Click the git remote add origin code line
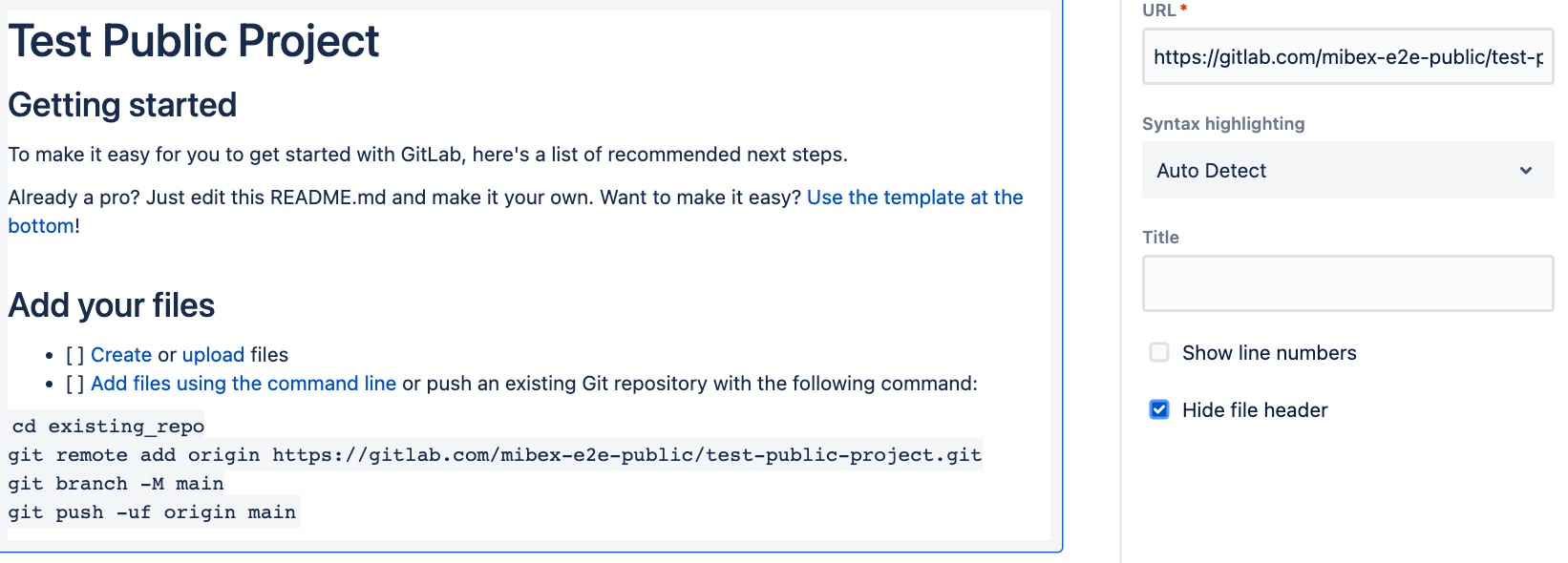Screen dimensions: 1568x563 tap(493, 455)
